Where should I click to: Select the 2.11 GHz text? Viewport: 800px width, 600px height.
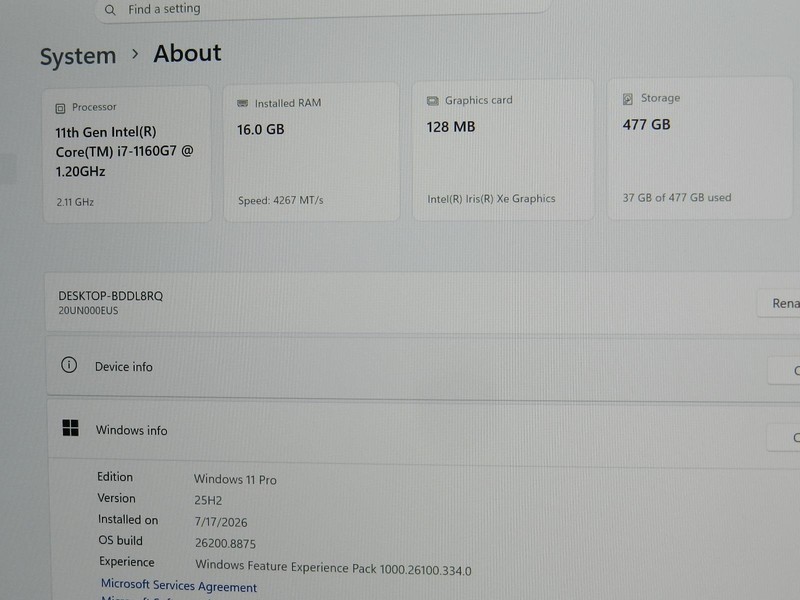pos(75,202)
